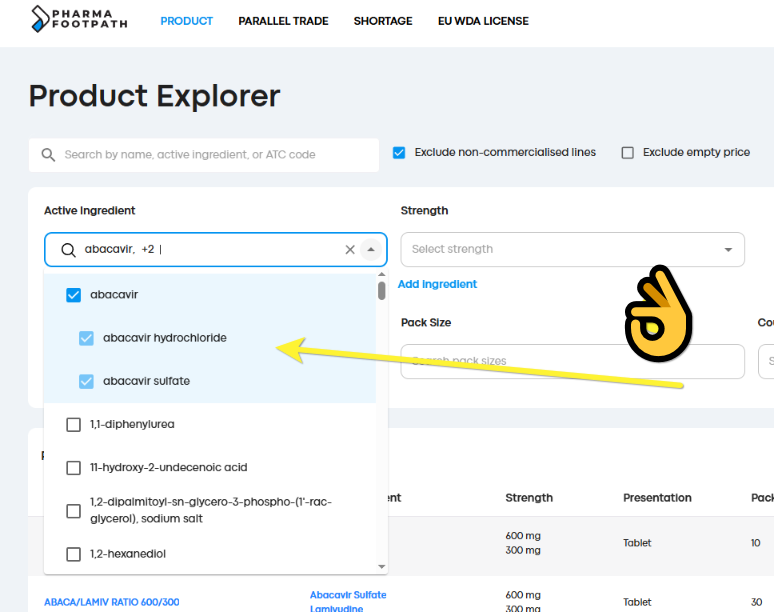The image size is (774, 612).
Task: Open the Abacavir Sulfate ingredient link
Action: [x=348, y=595]
